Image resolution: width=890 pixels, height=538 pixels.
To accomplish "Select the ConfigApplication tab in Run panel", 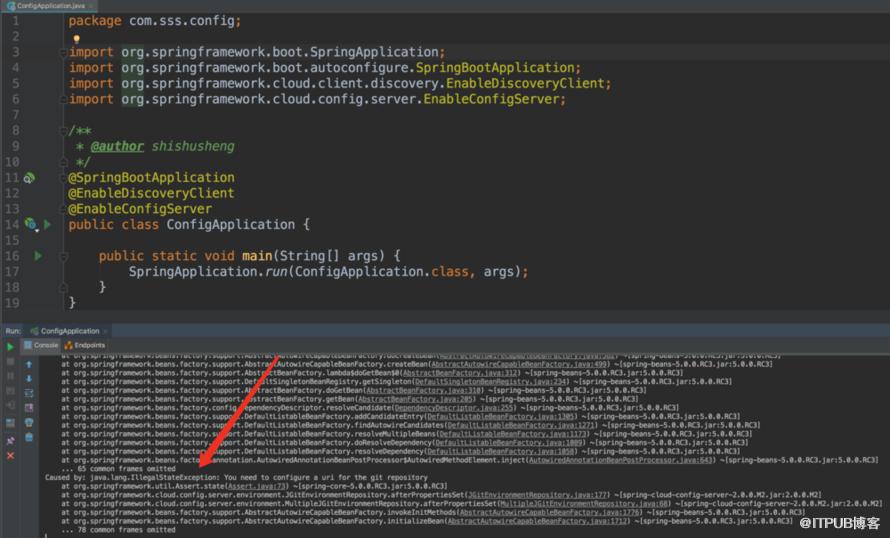I will click(69, 331).
